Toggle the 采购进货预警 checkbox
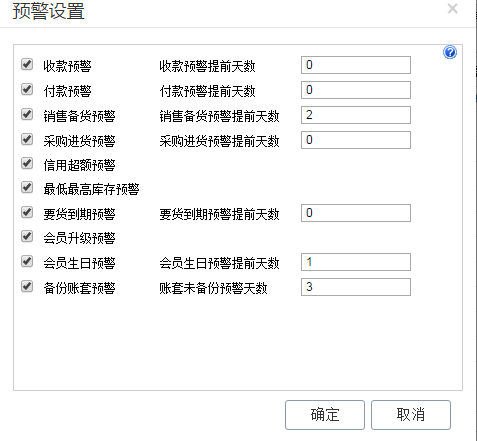Screen dimensions: 477x441 tap(27, 139)
